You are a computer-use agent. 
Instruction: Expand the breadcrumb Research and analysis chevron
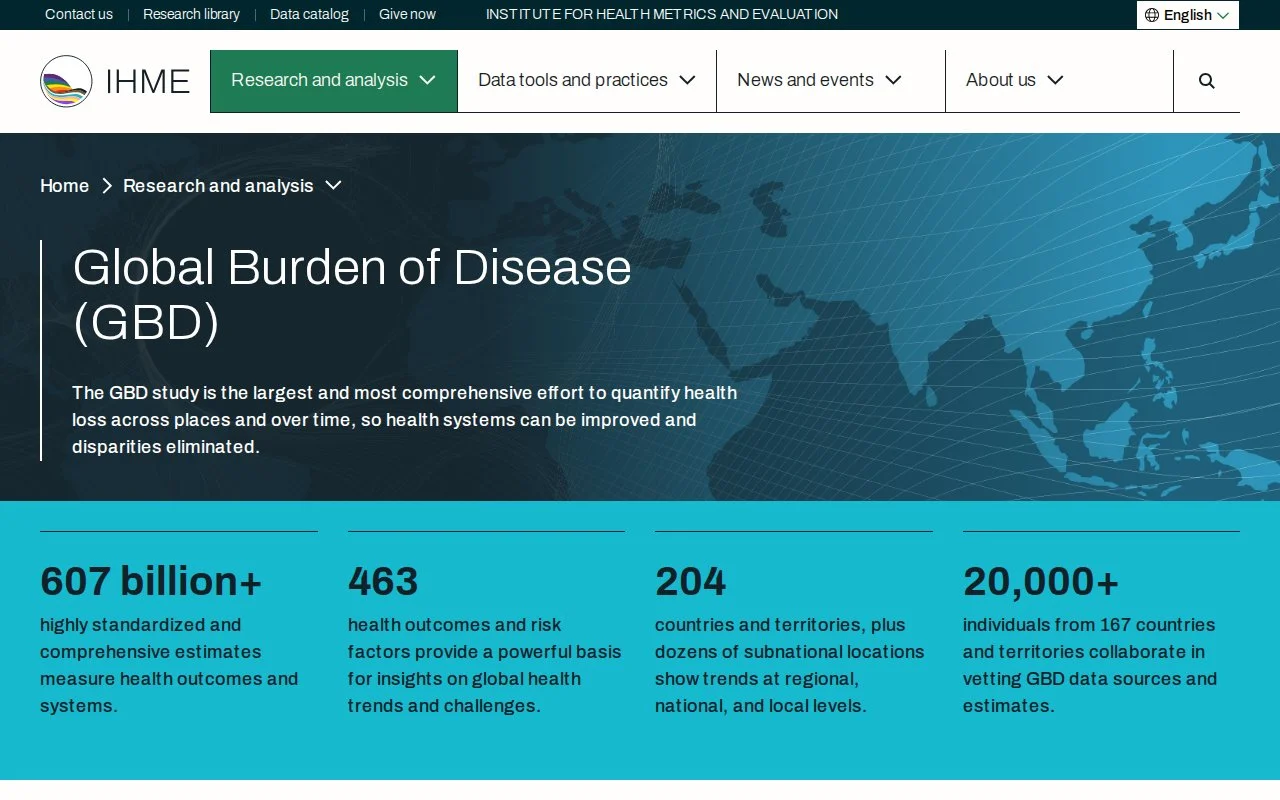coord(334,185)
